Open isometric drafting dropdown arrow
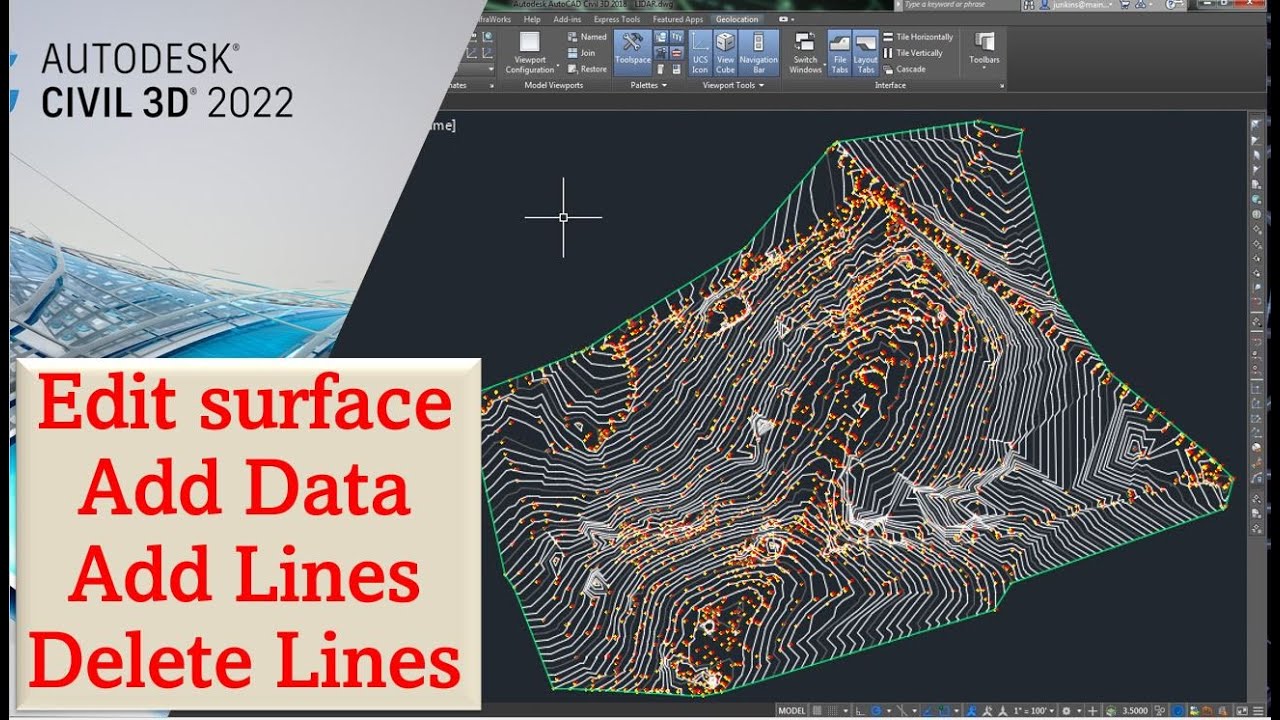This screenshot has height=720, width=1280. [x=914, y=710]
